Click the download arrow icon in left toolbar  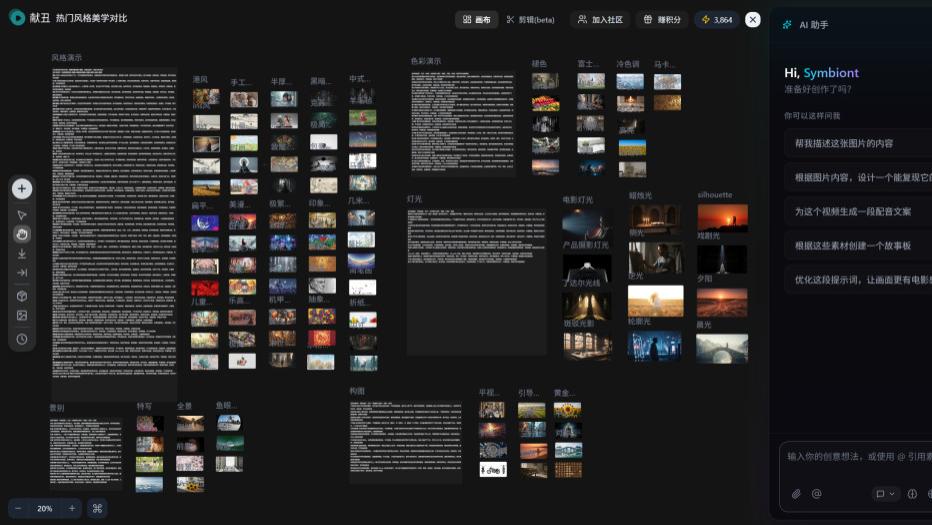[x=22, y=254]
